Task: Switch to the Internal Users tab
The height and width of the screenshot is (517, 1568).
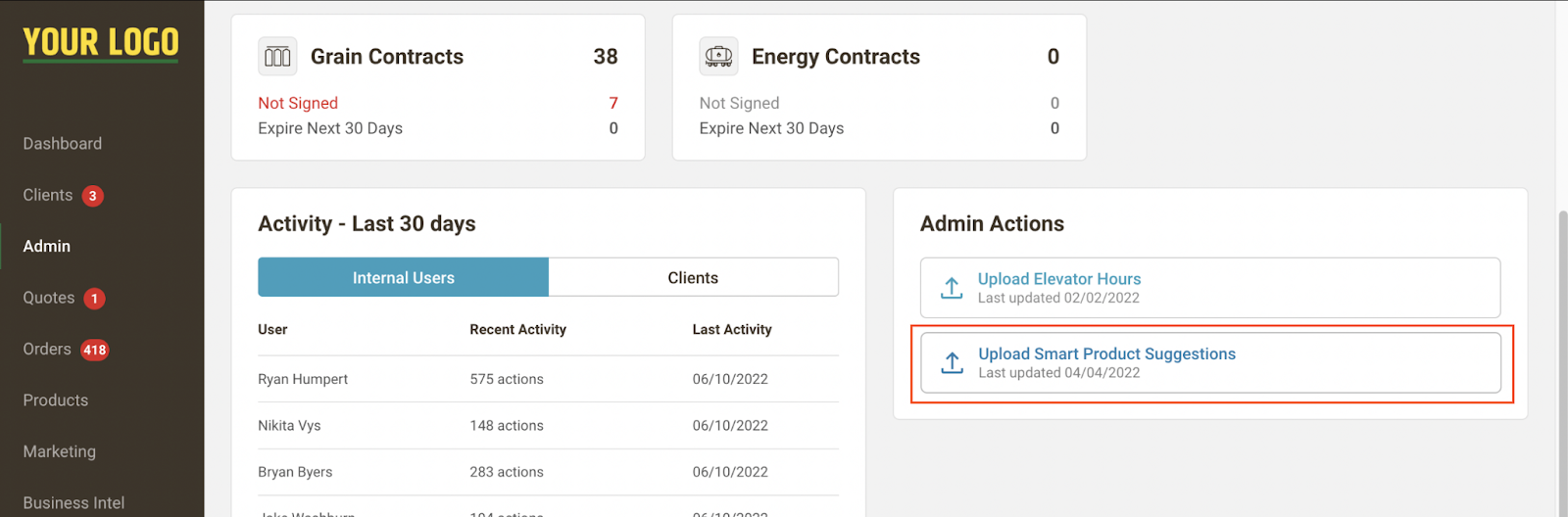Action: (403, 277)
